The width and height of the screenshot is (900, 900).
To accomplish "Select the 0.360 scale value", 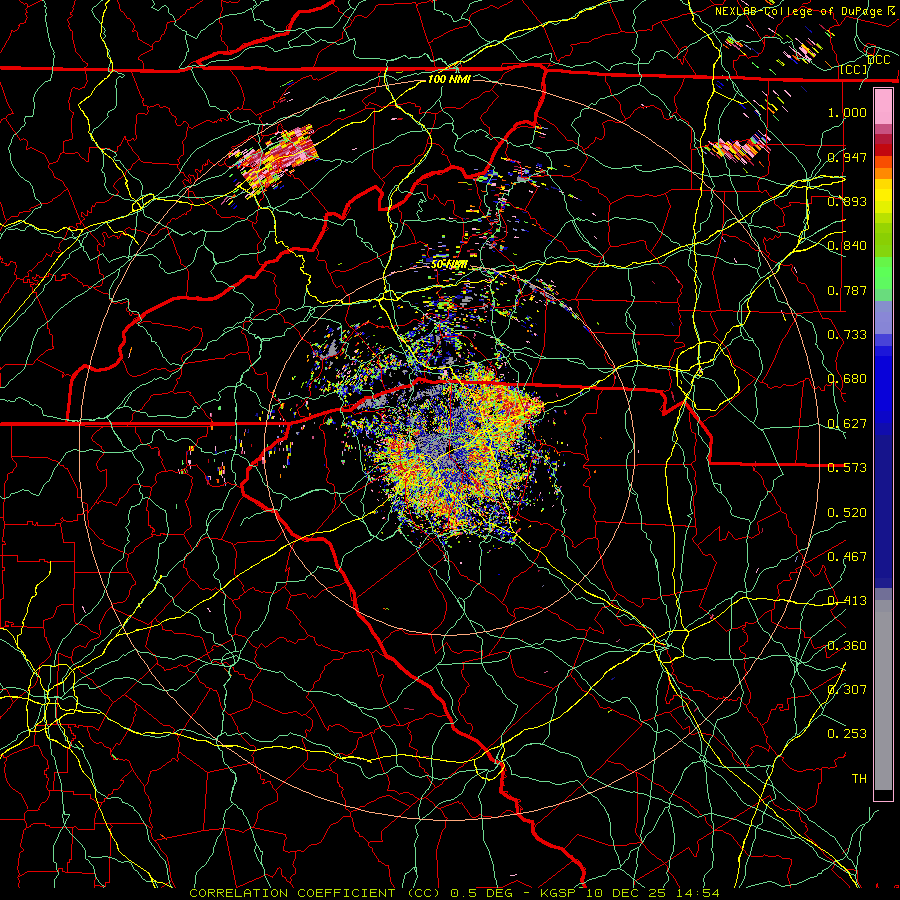I will coord(847,646).
